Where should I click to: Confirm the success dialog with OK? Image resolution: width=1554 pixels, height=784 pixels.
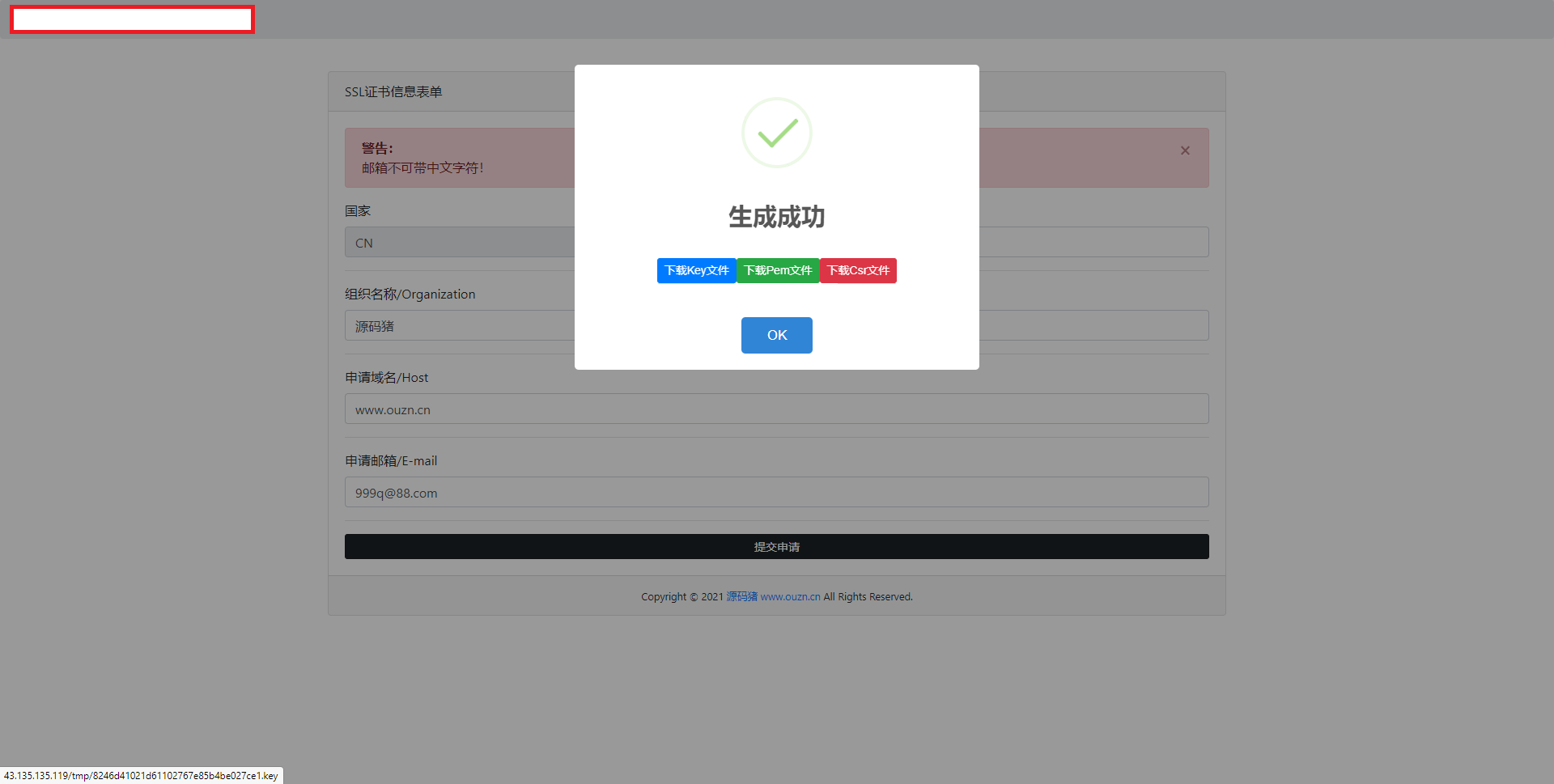tap(777, 335)
